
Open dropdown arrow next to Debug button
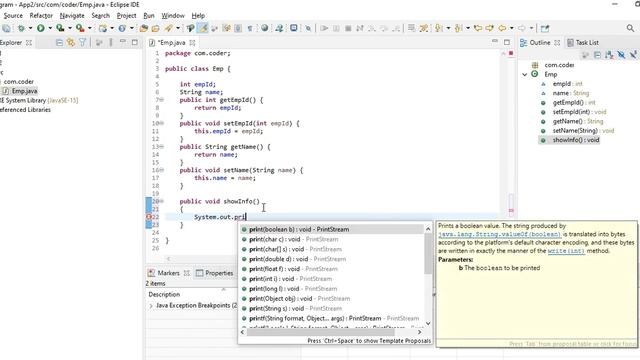pyautogui.click(x=30, y=28)
